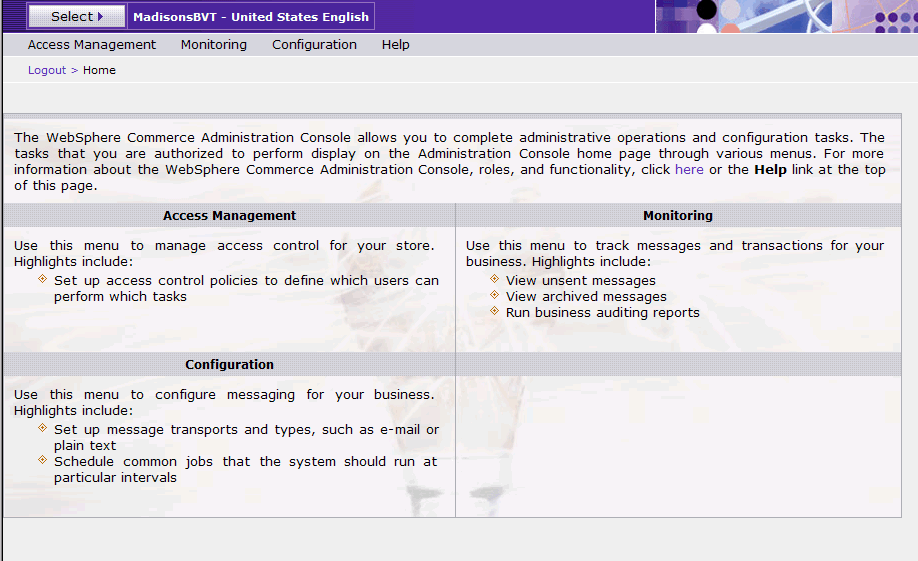Viewport: 918px width, 561px height.
Task: Click the MadisonsBVT - United States English label
Action: click(x=251, y=16)
